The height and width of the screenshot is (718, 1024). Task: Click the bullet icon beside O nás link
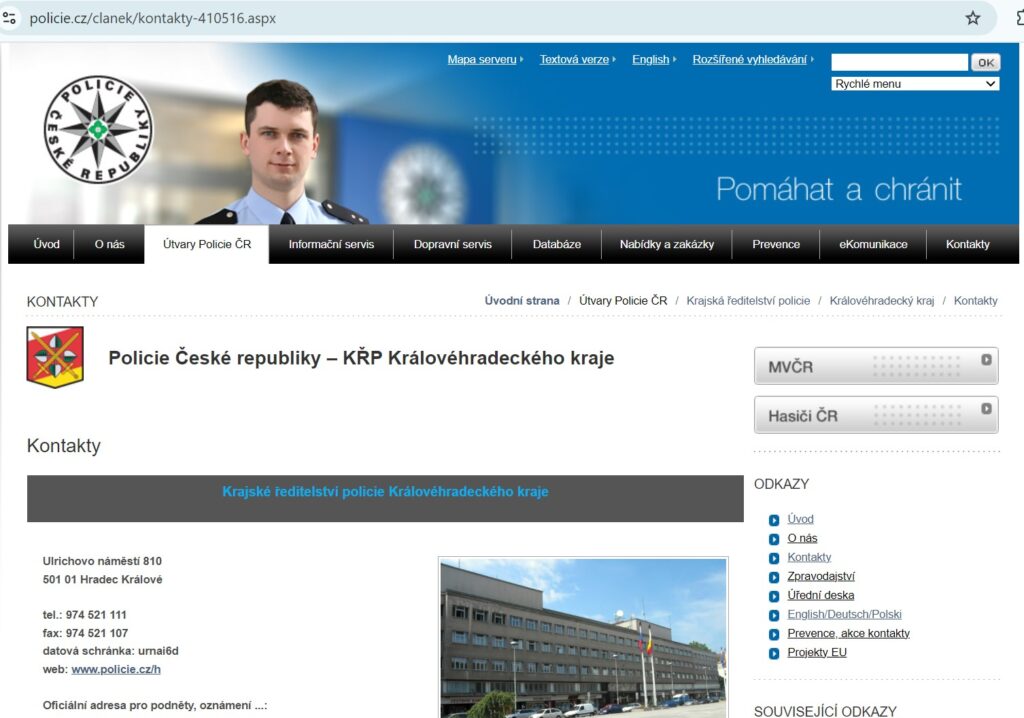(x=774, y=539)
